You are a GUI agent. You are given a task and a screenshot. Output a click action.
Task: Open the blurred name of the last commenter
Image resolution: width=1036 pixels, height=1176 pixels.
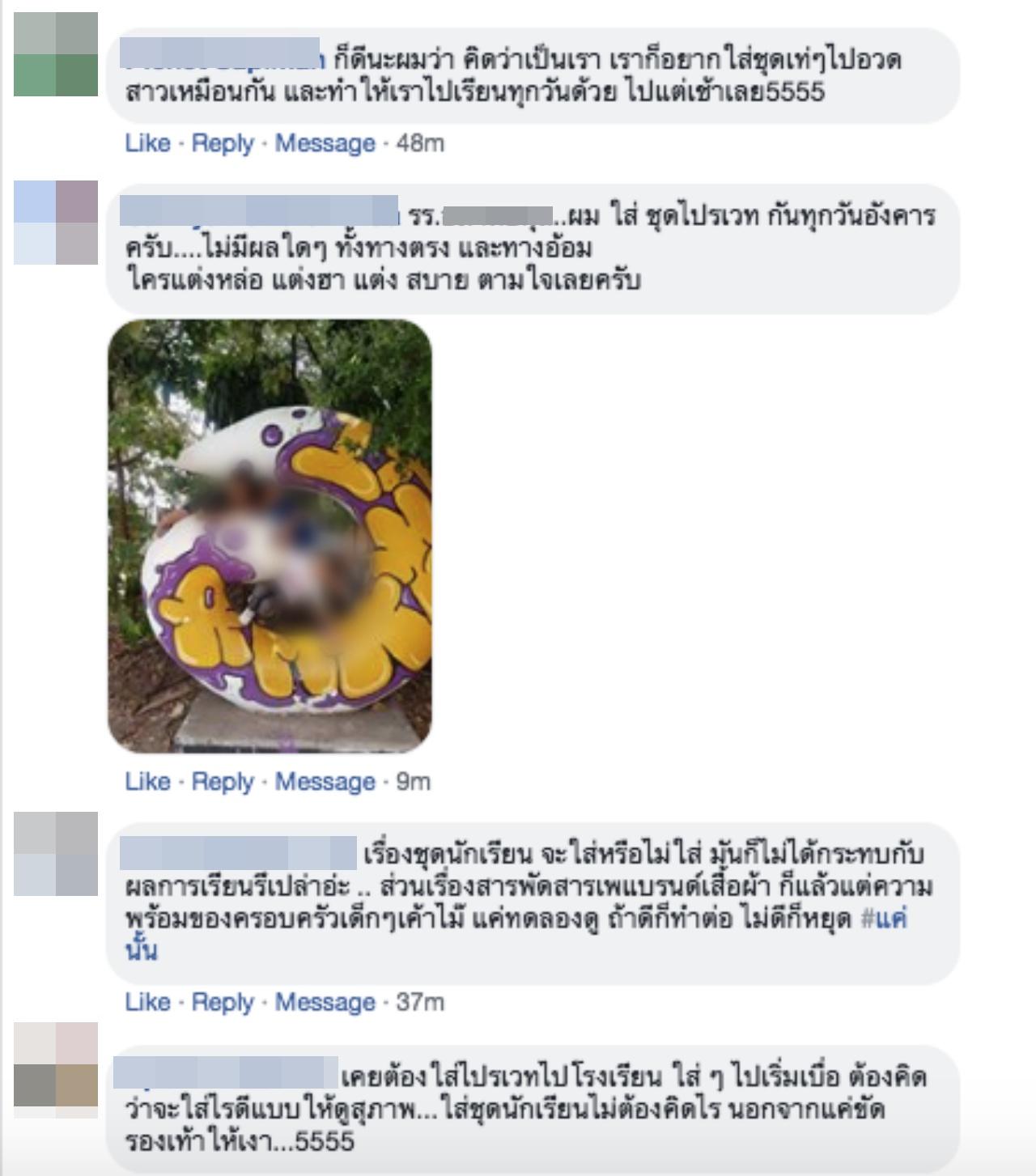tap(226, 1072)
